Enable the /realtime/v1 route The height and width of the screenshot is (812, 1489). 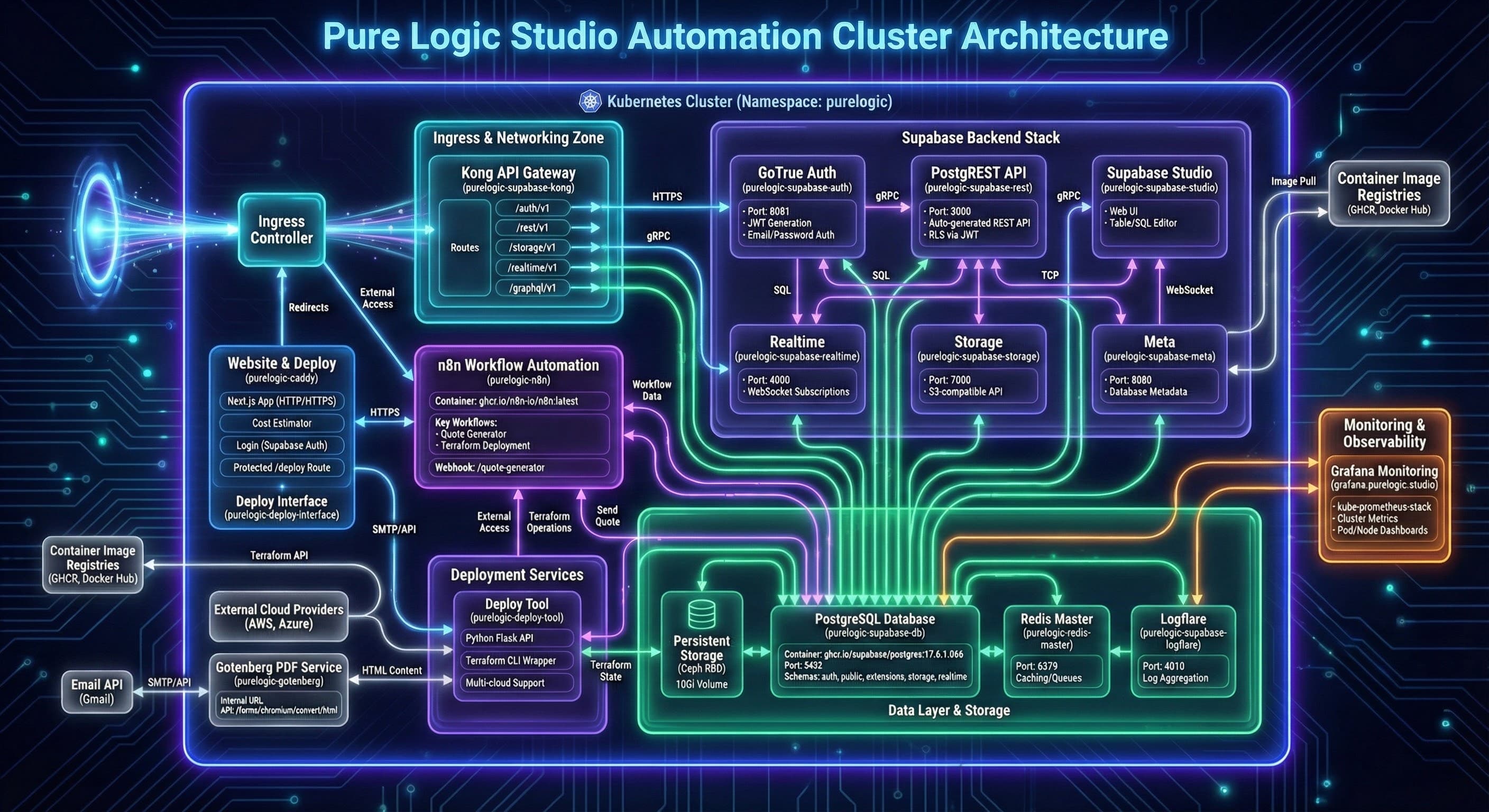click(534, 267)
